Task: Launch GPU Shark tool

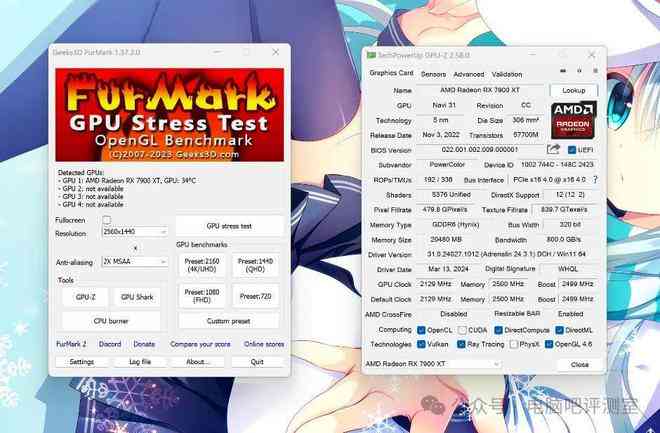Action: [137, 297]
